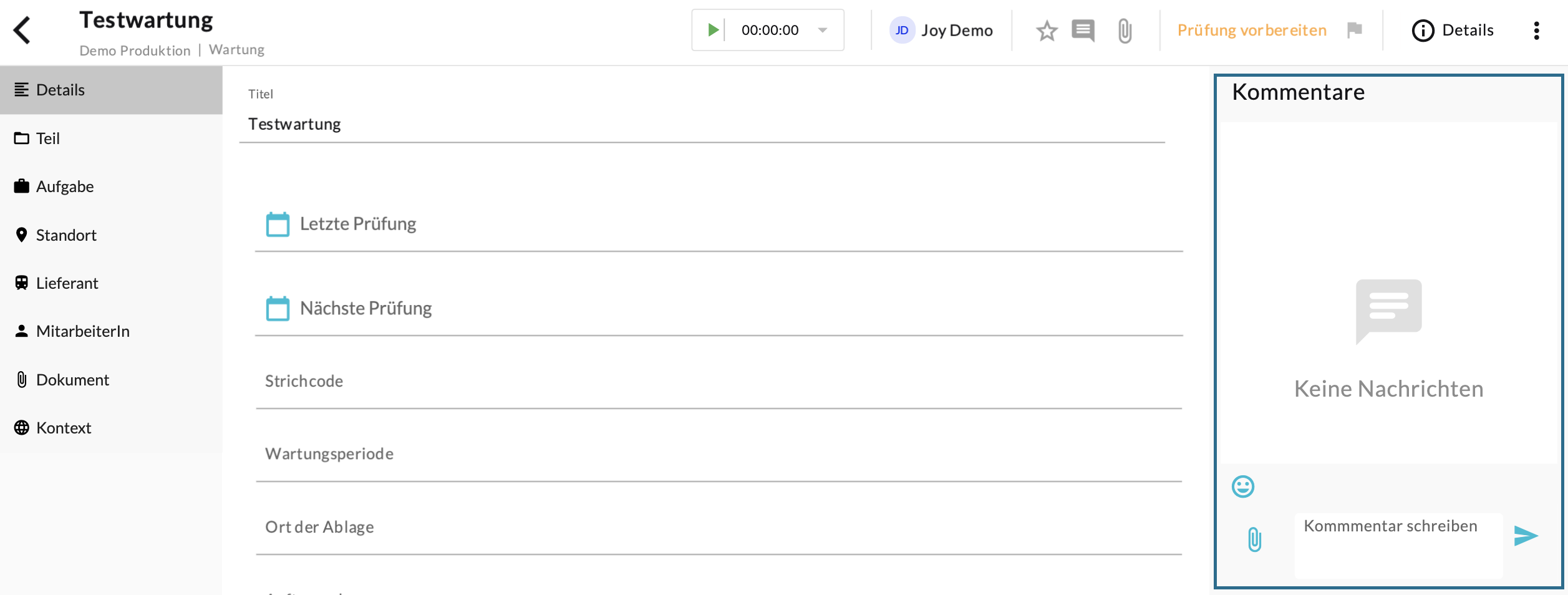This screenshot has height=595, width=1568.
Task: Click the flag icon beside status
Action: click(1354, 30)
